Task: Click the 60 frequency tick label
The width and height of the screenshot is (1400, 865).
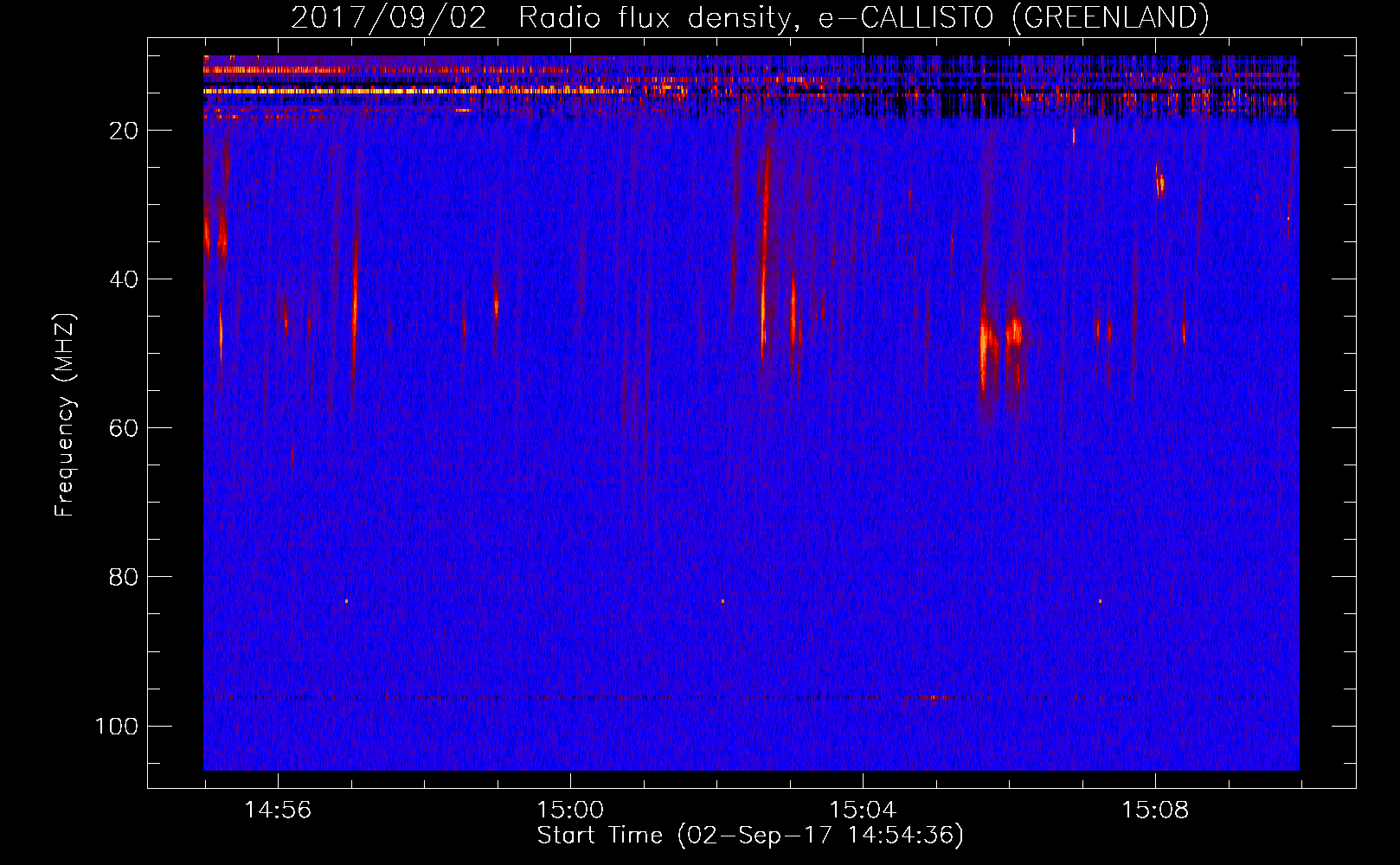Action: tap(124, 428)
